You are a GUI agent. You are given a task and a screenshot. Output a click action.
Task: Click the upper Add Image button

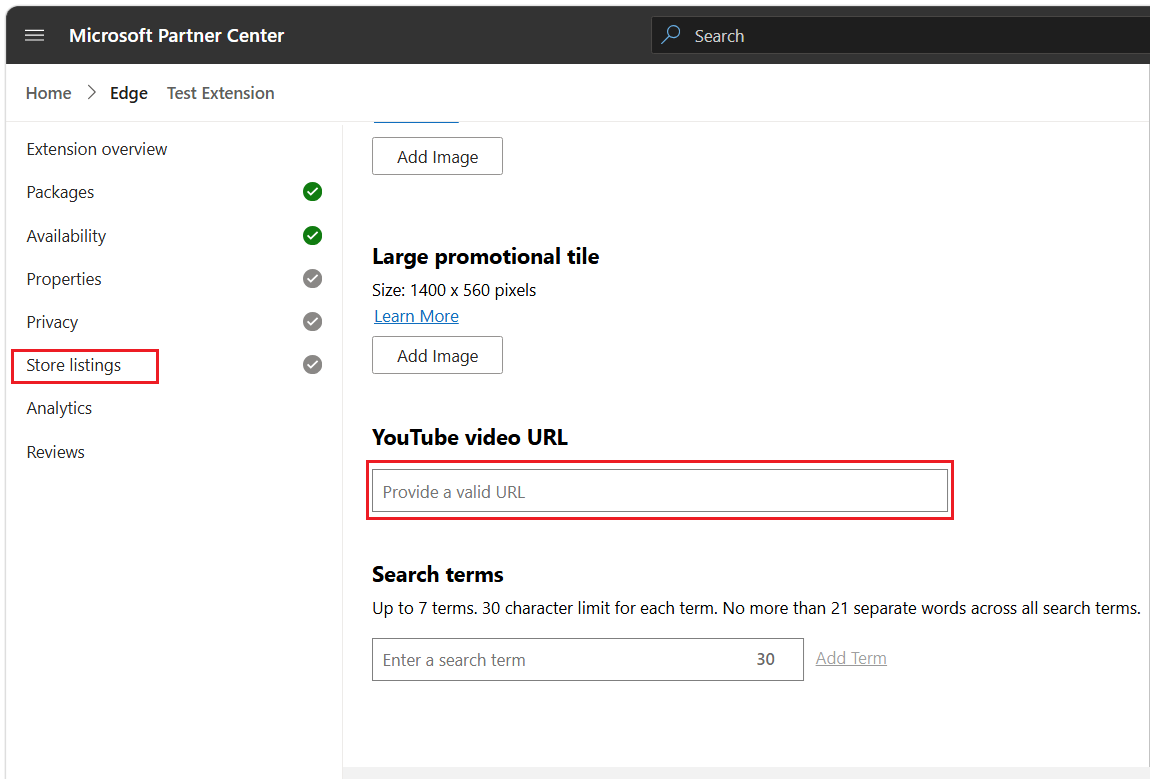pos(437,156)
